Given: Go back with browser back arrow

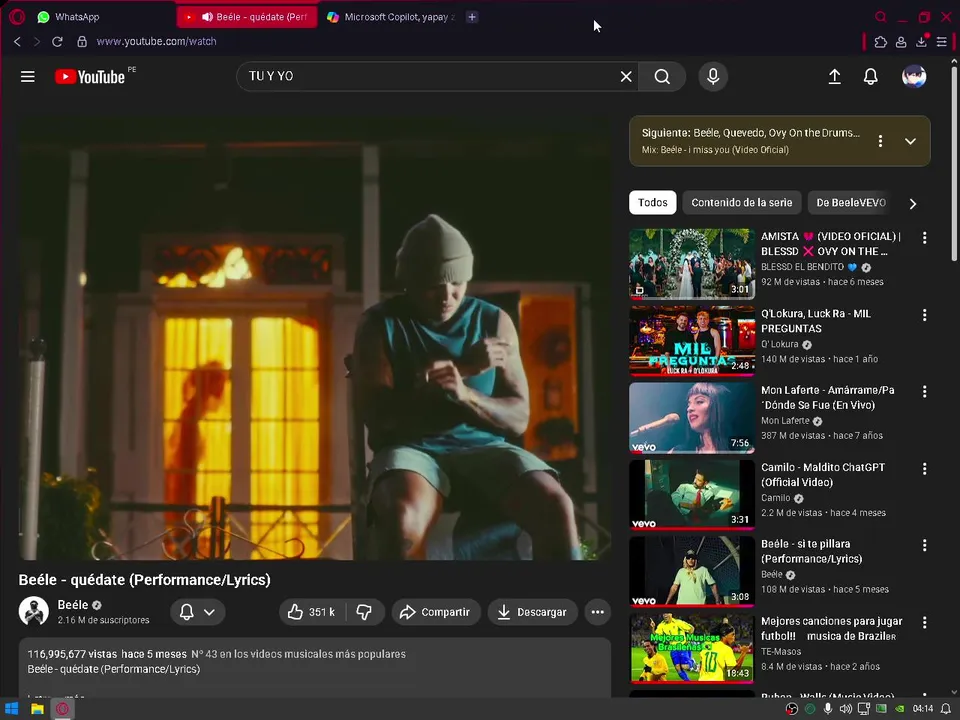Looking at the screenshot, I should [x=17, y=42].
